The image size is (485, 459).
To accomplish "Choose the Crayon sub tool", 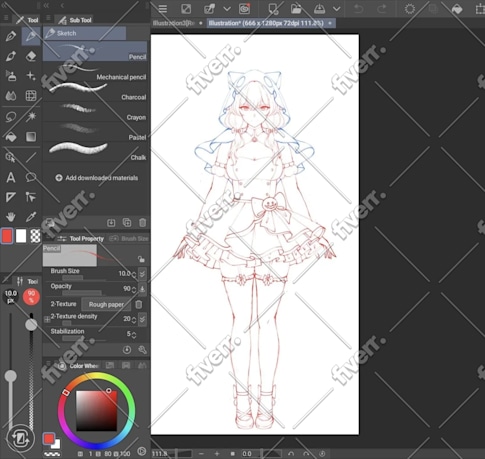I will pos(95,112).
